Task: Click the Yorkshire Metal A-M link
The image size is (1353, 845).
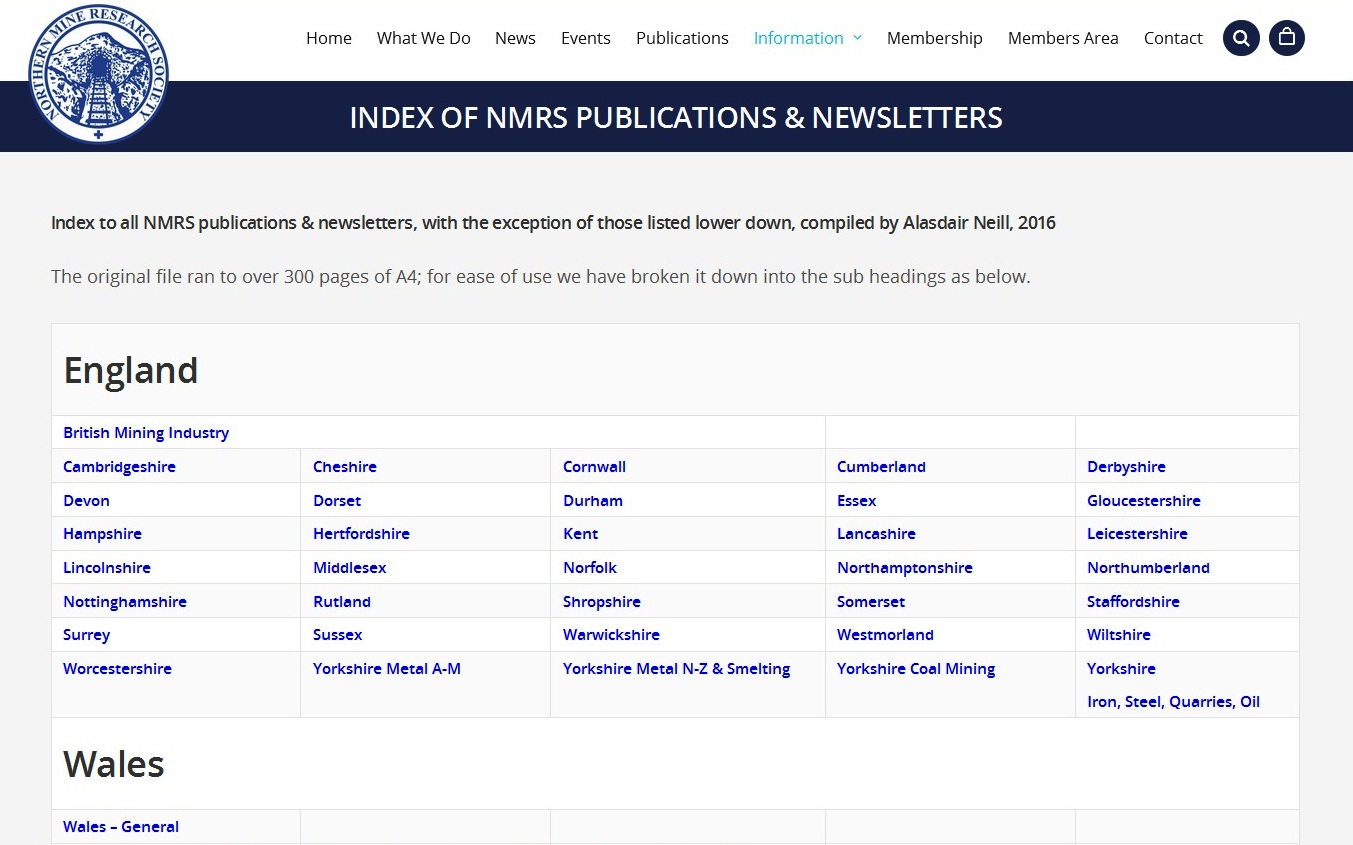Action: [386, 669]
